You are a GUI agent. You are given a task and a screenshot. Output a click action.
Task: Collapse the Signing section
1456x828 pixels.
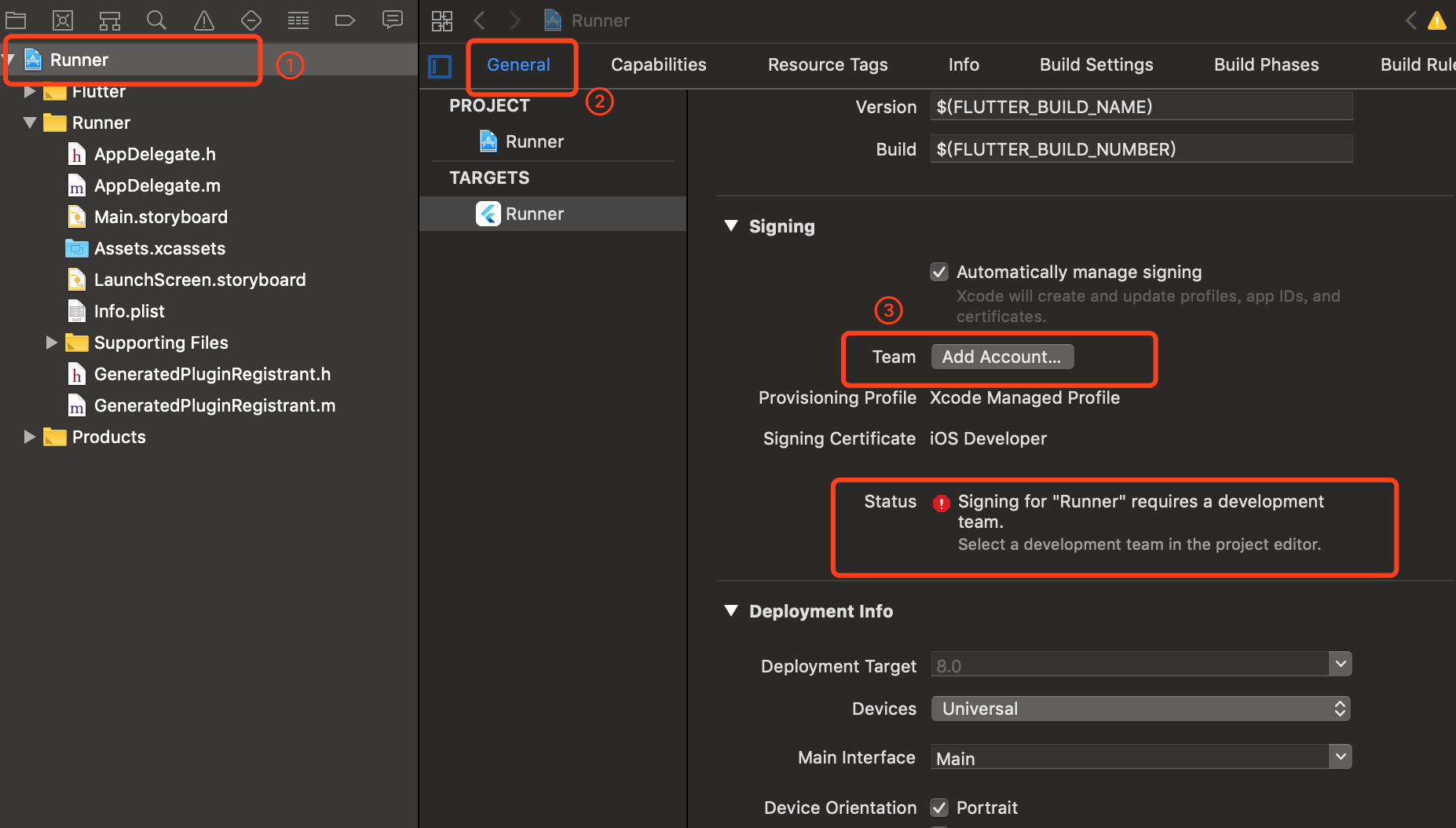(x=731, y=226)
